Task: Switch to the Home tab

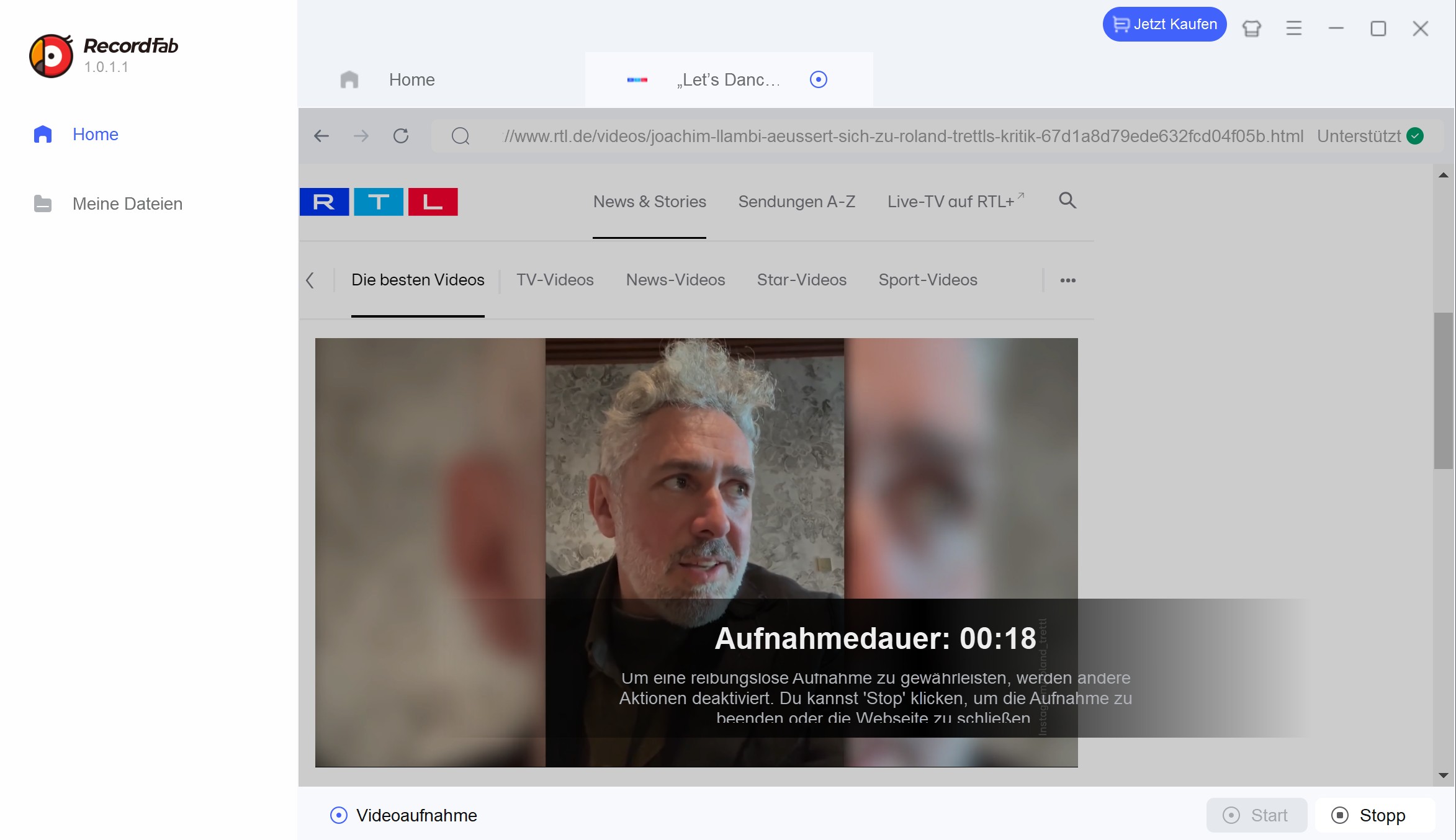Action: point(441,79)
